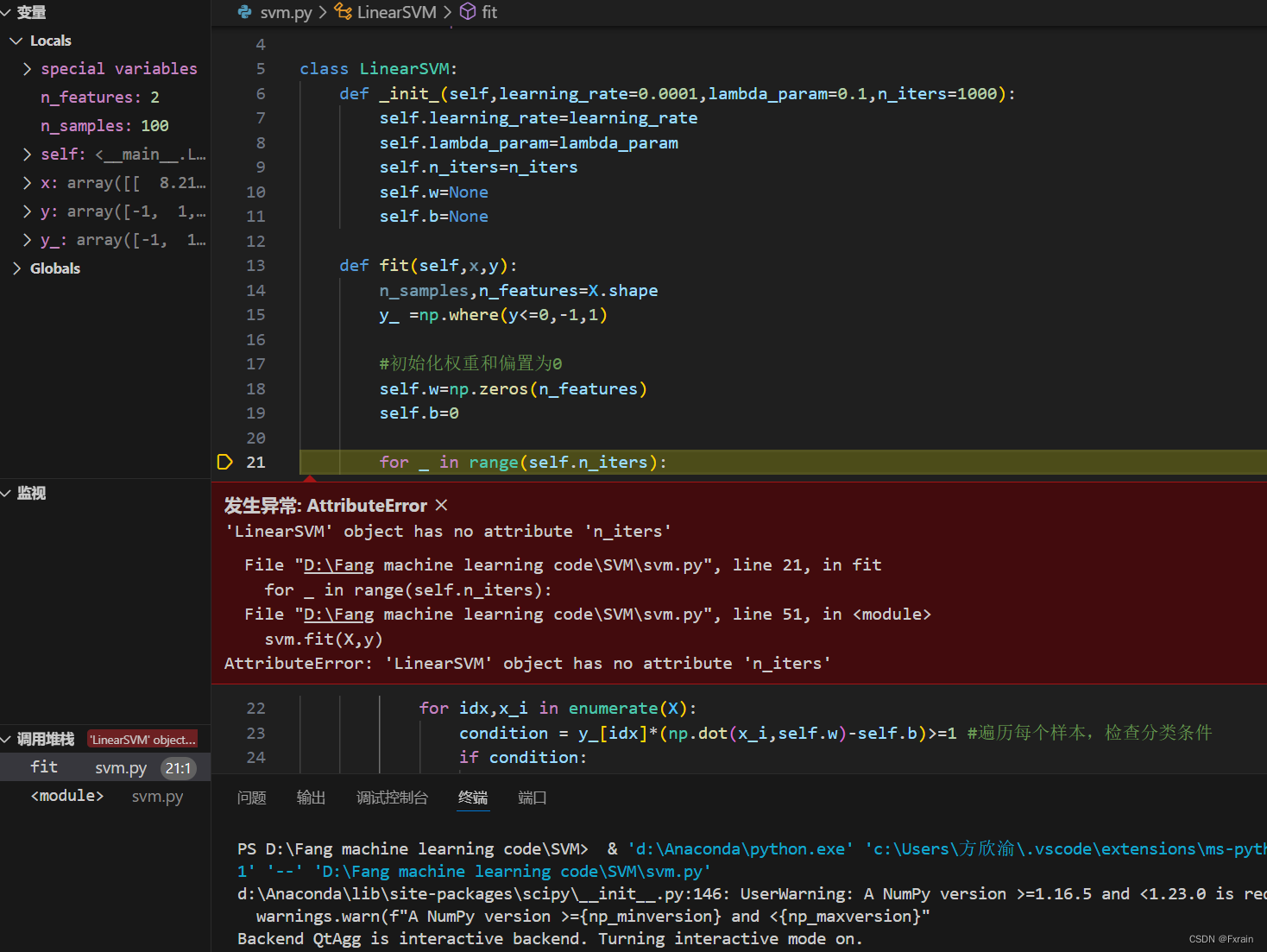Click the Python file icon in the breadcrumb
The width and height of the screenshot is (1267, 952).
(245, 12)
